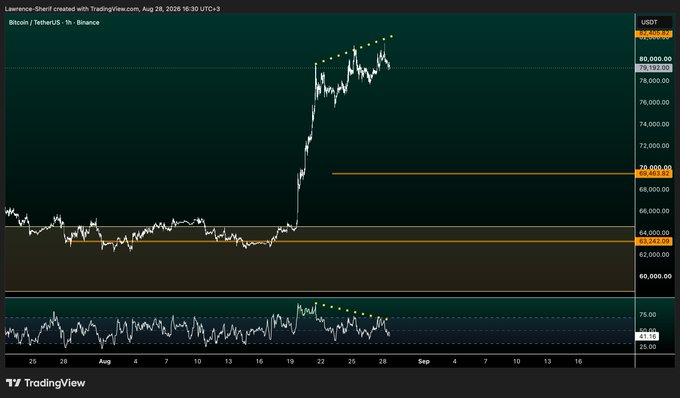Select the yellow dotted trendline on RSI pane
Image resolution: width=680 pixels, height=398 pixels.
tap(351, 311)
